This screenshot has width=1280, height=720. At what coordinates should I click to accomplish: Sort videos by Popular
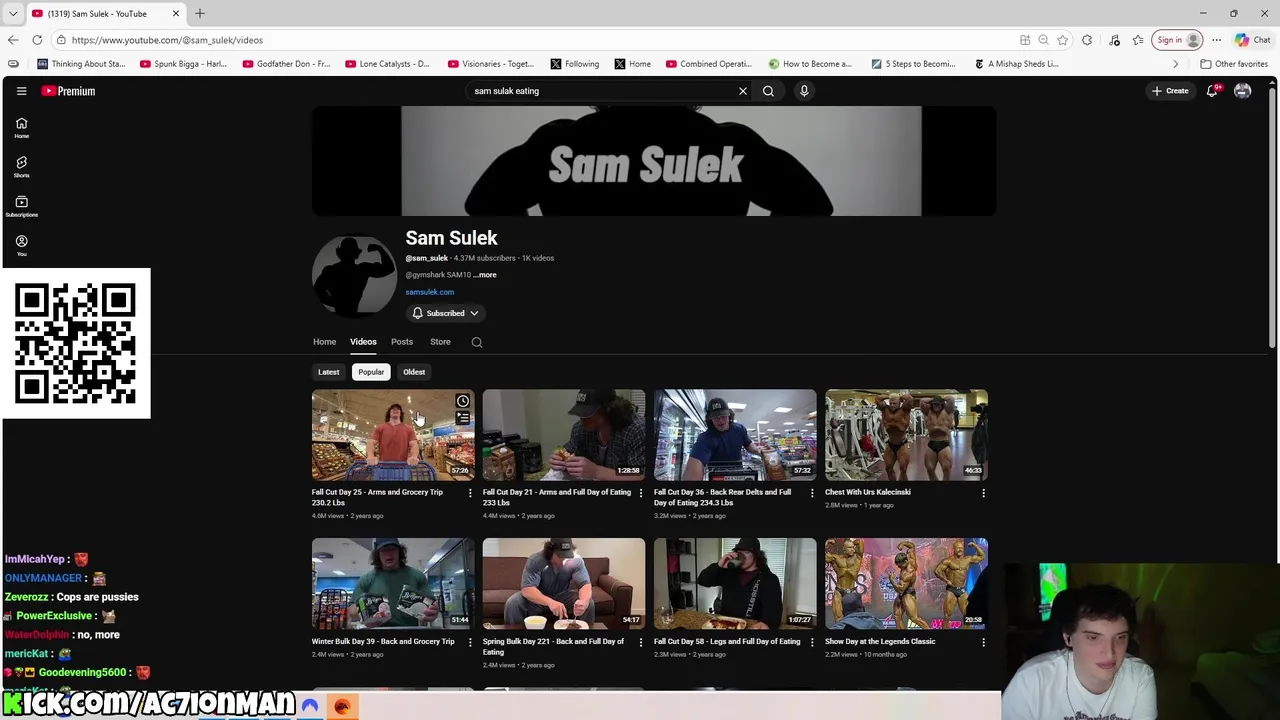click(x=371, y=372)
